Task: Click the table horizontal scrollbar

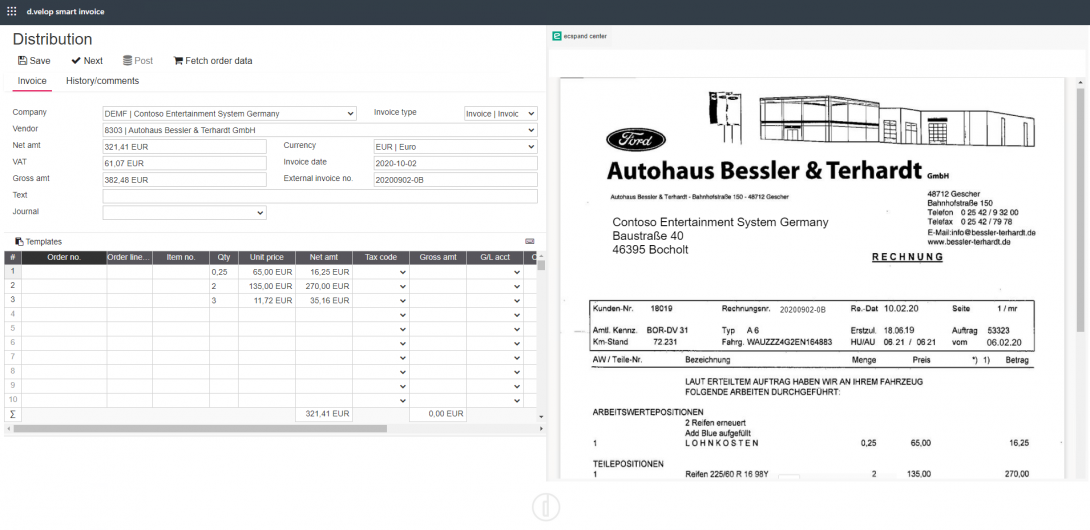Action: (200, 428)
